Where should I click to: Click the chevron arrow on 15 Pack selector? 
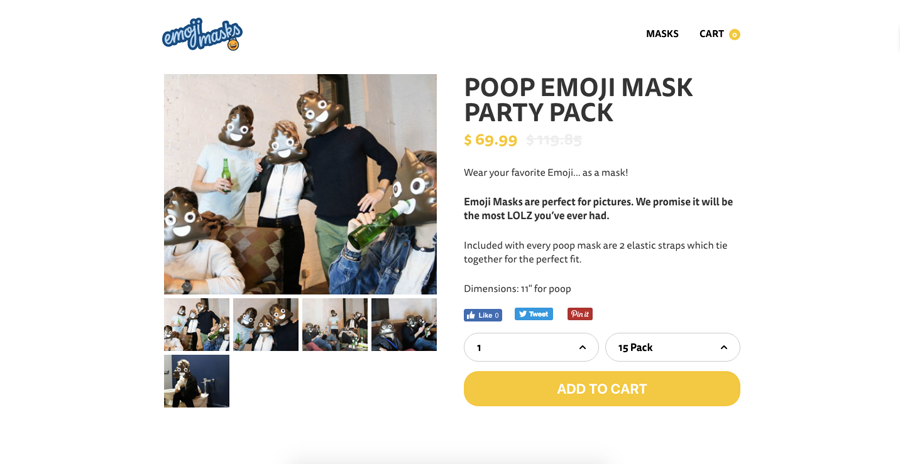(724, 347)
